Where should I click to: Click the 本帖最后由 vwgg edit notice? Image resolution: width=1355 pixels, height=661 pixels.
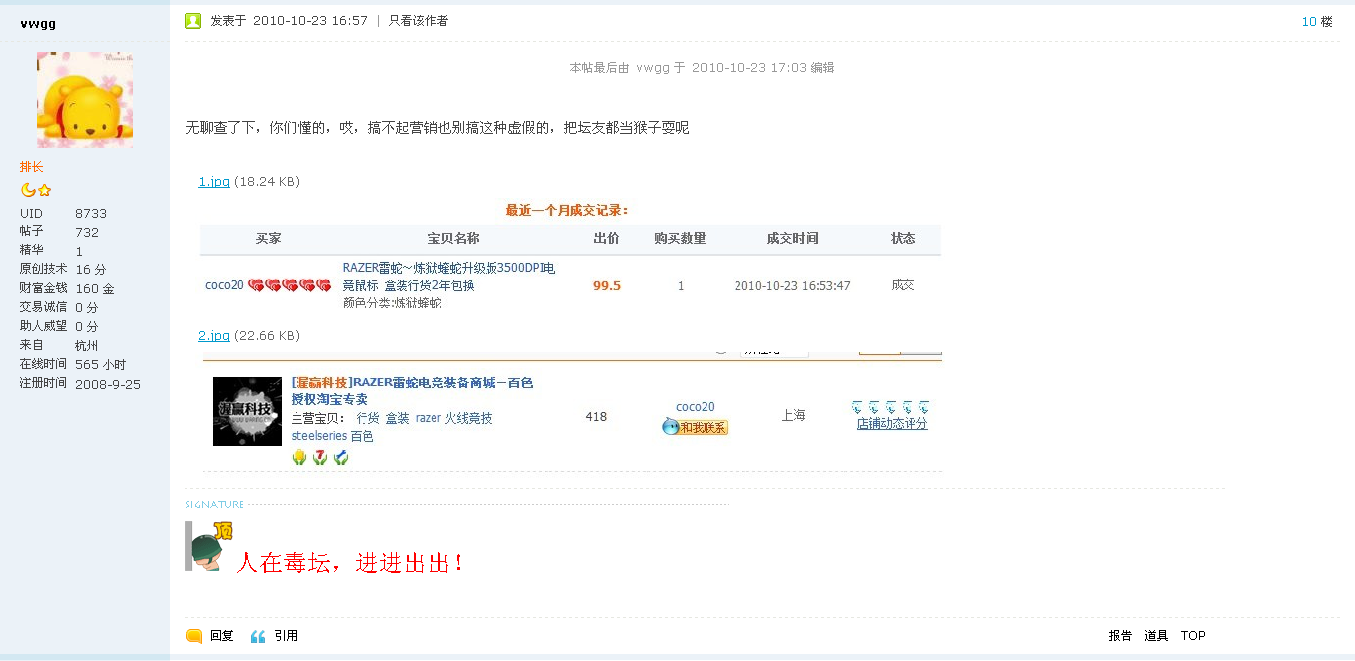pos(702,68)
